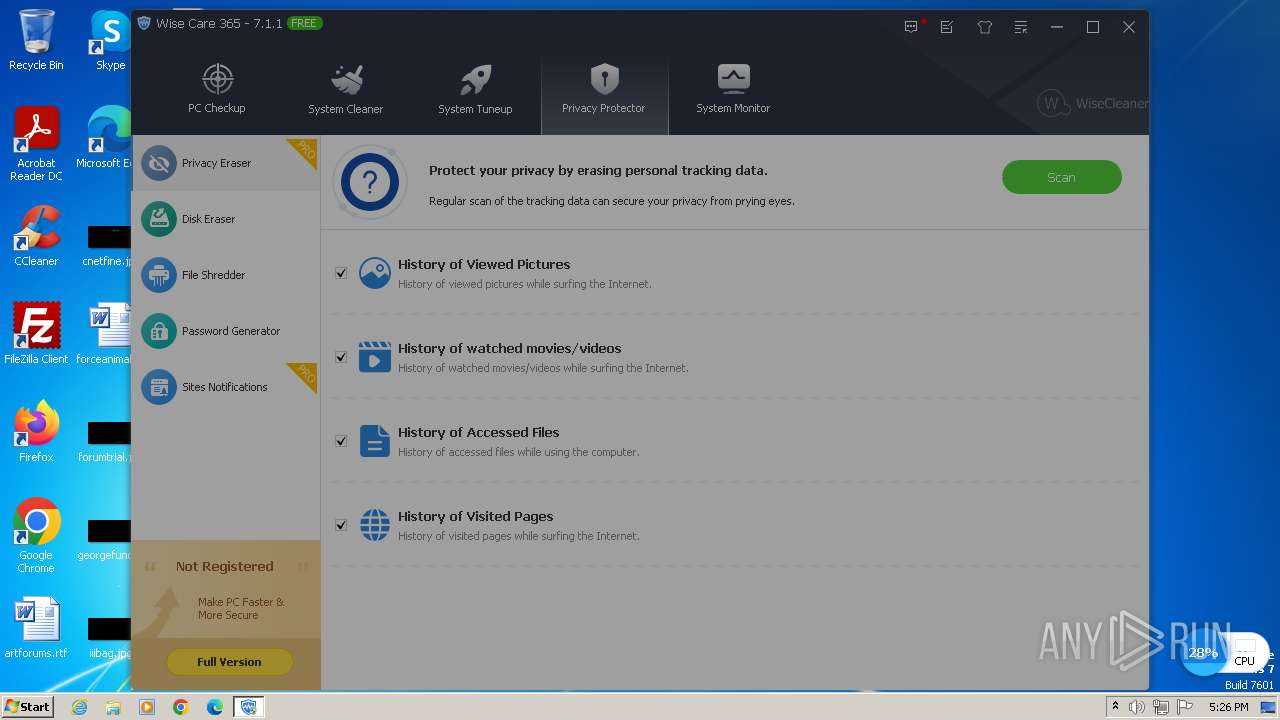The image size is (1280, 720).
Task: Select Privacy Eraser in the sidebar
Action: point(225,163)
